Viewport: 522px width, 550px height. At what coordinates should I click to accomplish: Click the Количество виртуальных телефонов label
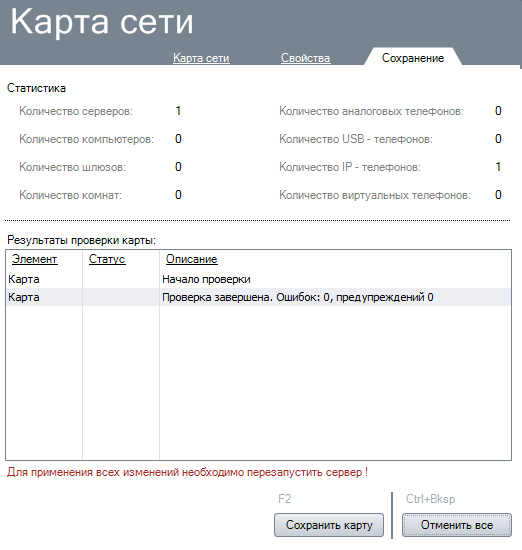point(375,195)
